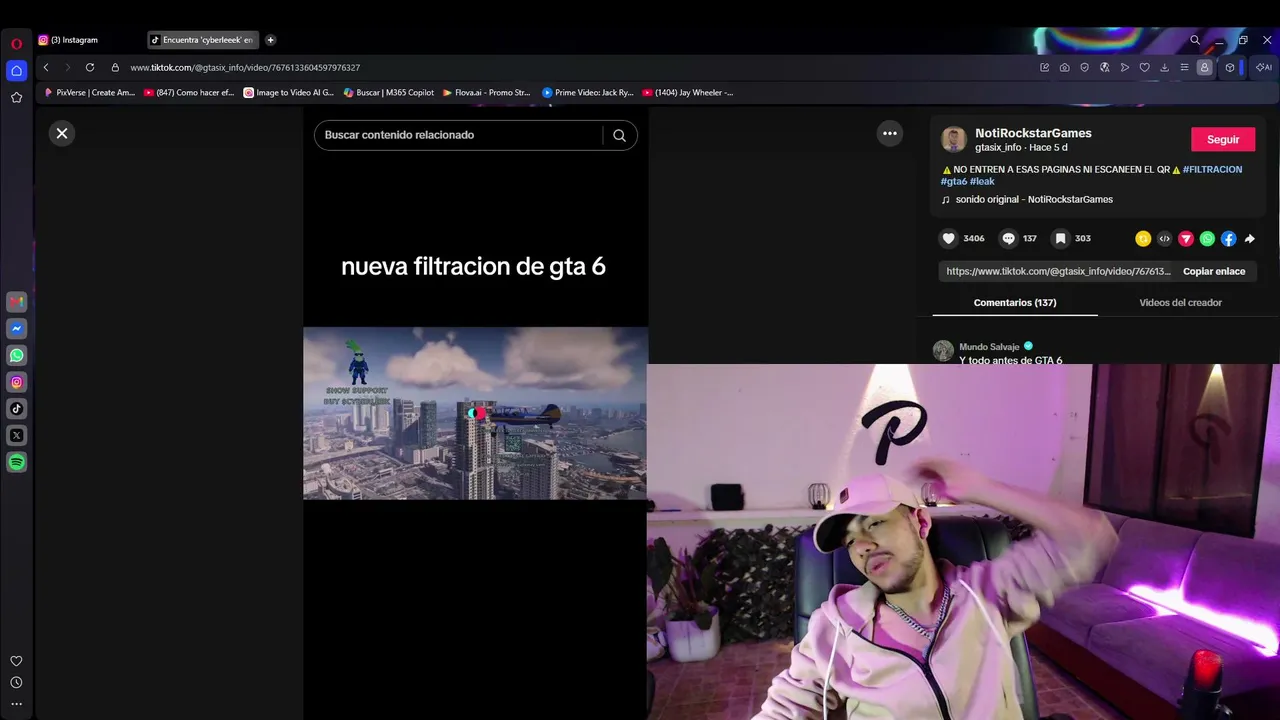The image size is (1280, 720).
Task: Share video to WhatsApp
Action: 1207,238
